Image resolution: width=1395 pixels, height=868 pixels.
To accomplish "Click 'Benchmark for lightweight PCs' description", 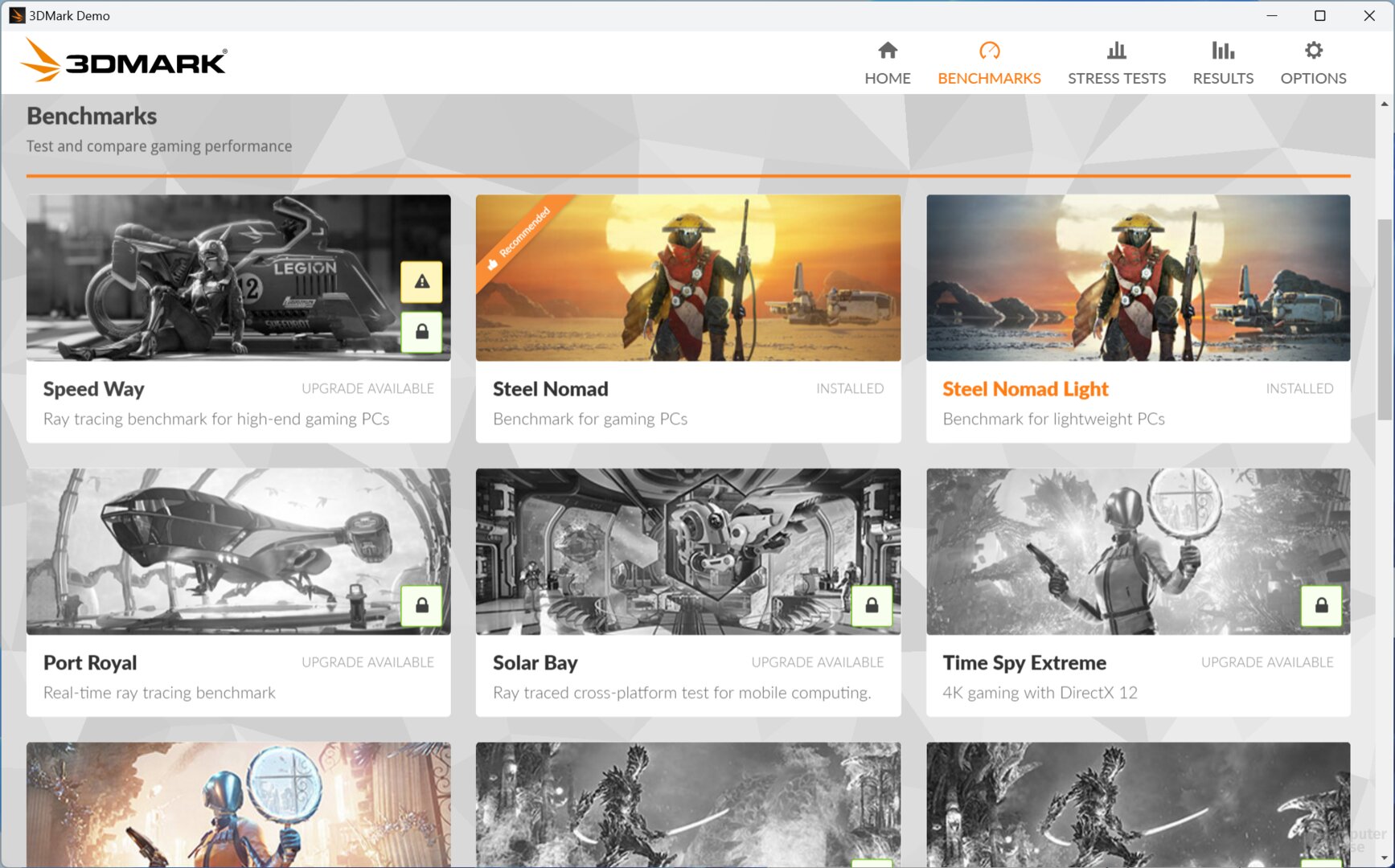I will 1053,420.
